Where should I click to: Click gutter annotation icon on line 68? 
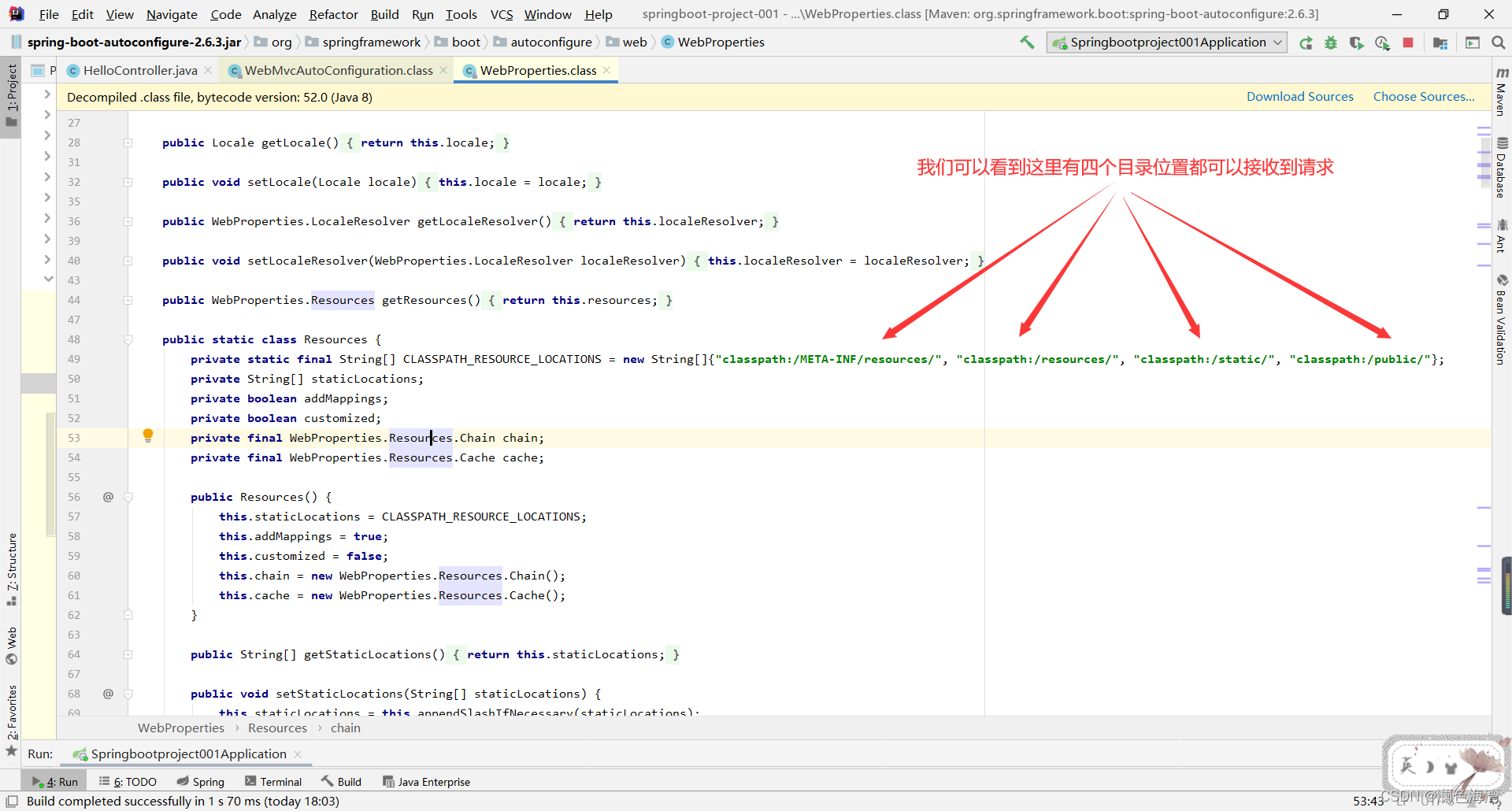click(108, 694)
